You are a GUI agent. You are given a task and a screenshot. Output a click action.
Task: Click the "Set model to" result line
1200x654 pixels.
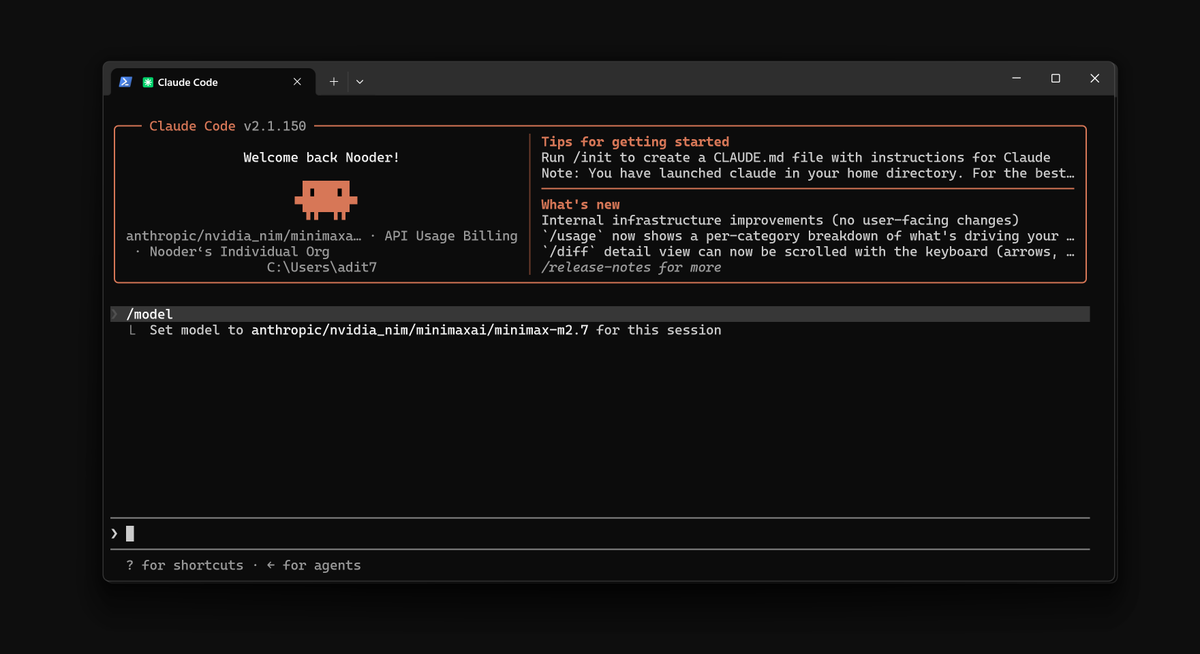[435, 330]
